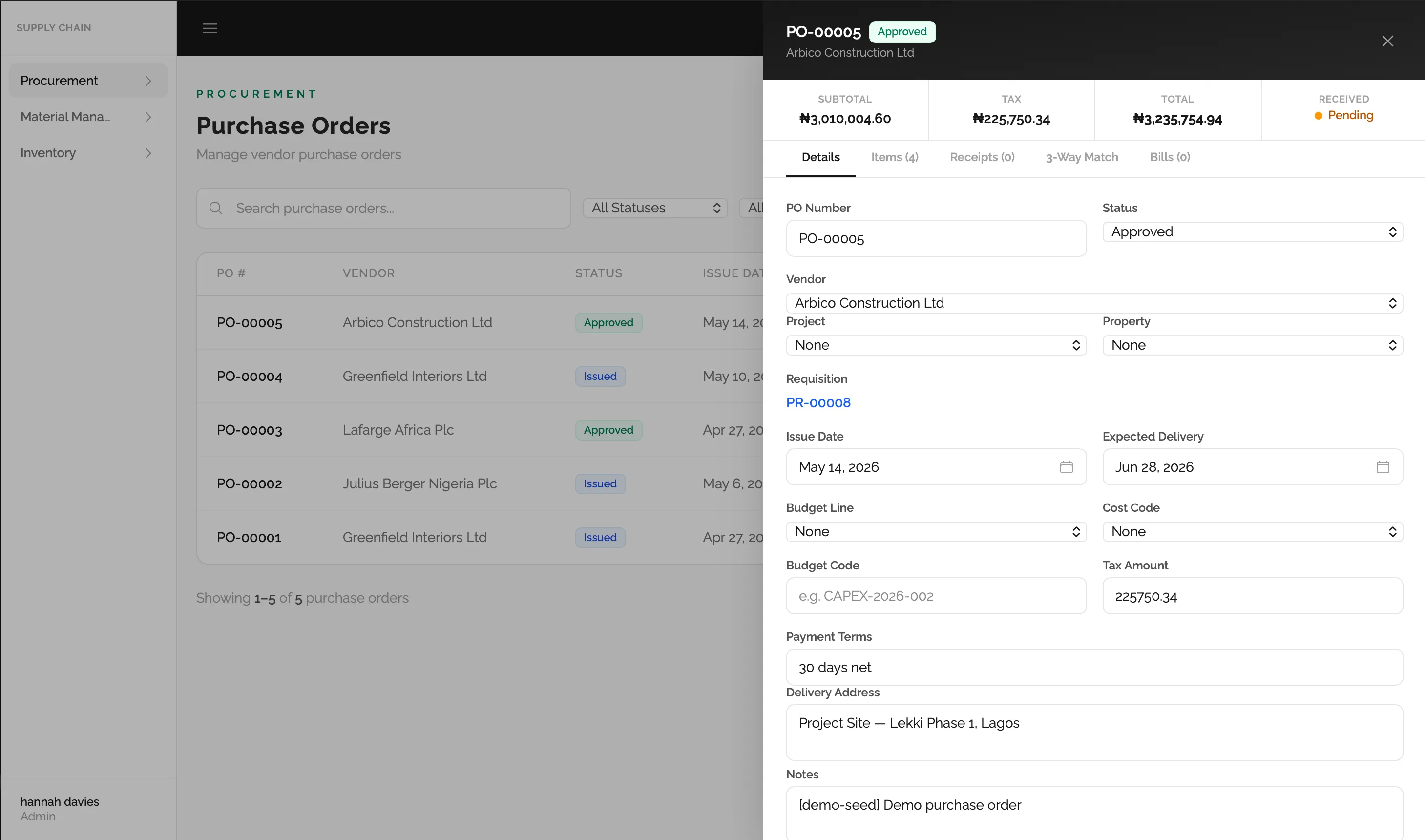The width and height of the screenshot is (1425, 840).
Task: Click the total amount ₦3,235,754.94
Action: (x=1177, y=119)
